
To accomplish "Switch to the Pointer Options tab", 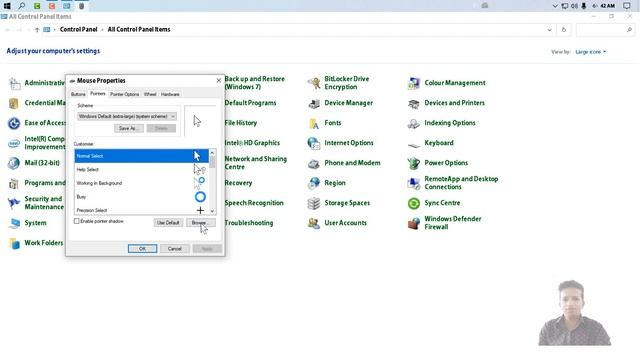I will [x=124, y=94].
